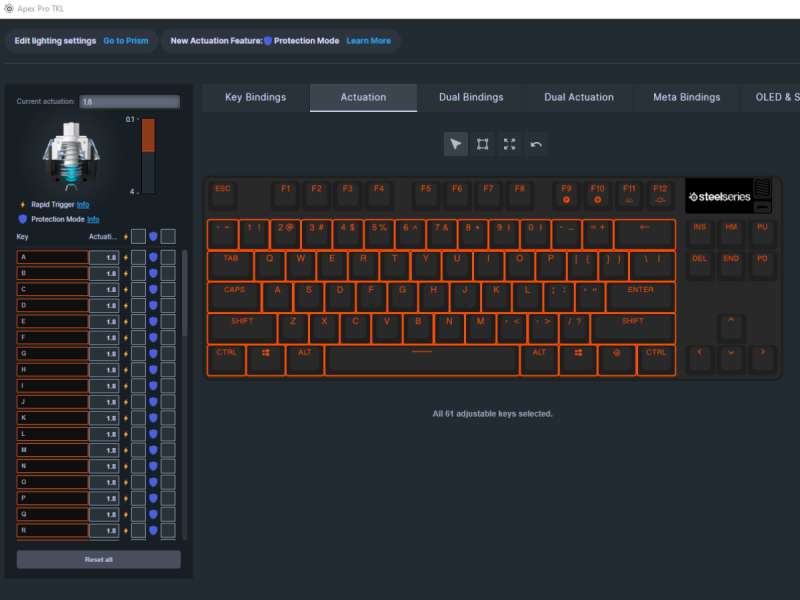Click the ESC key on keyboard diagram

223,194
